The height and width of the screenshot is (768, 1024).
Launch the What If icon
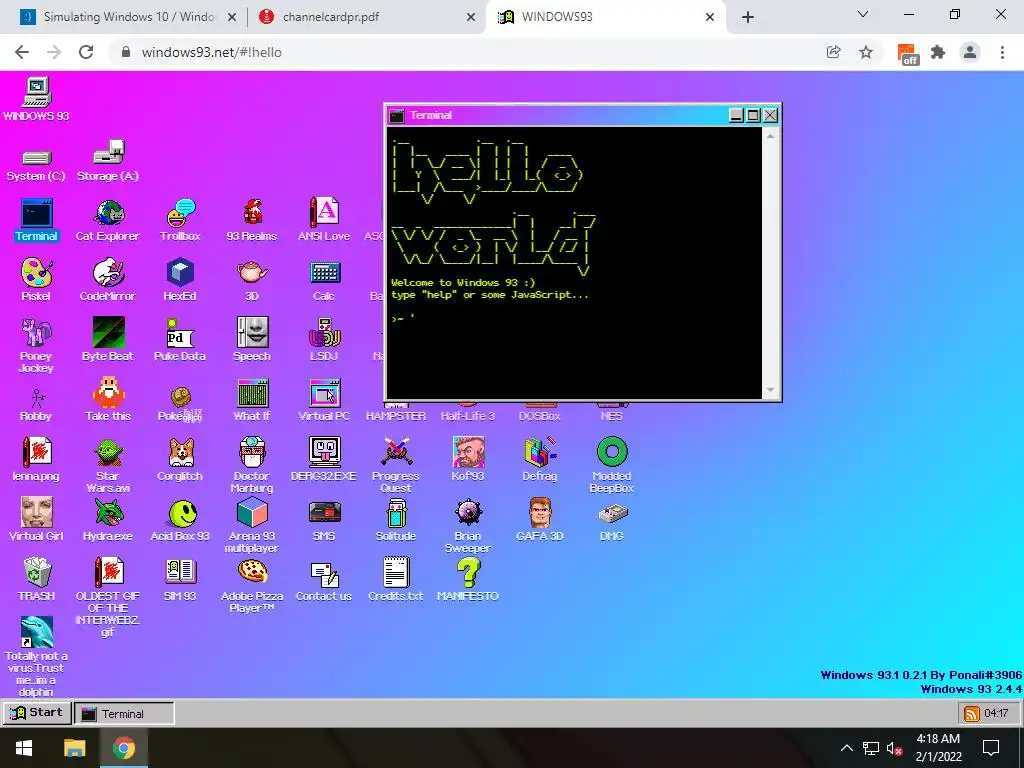(x=252, y=392)
